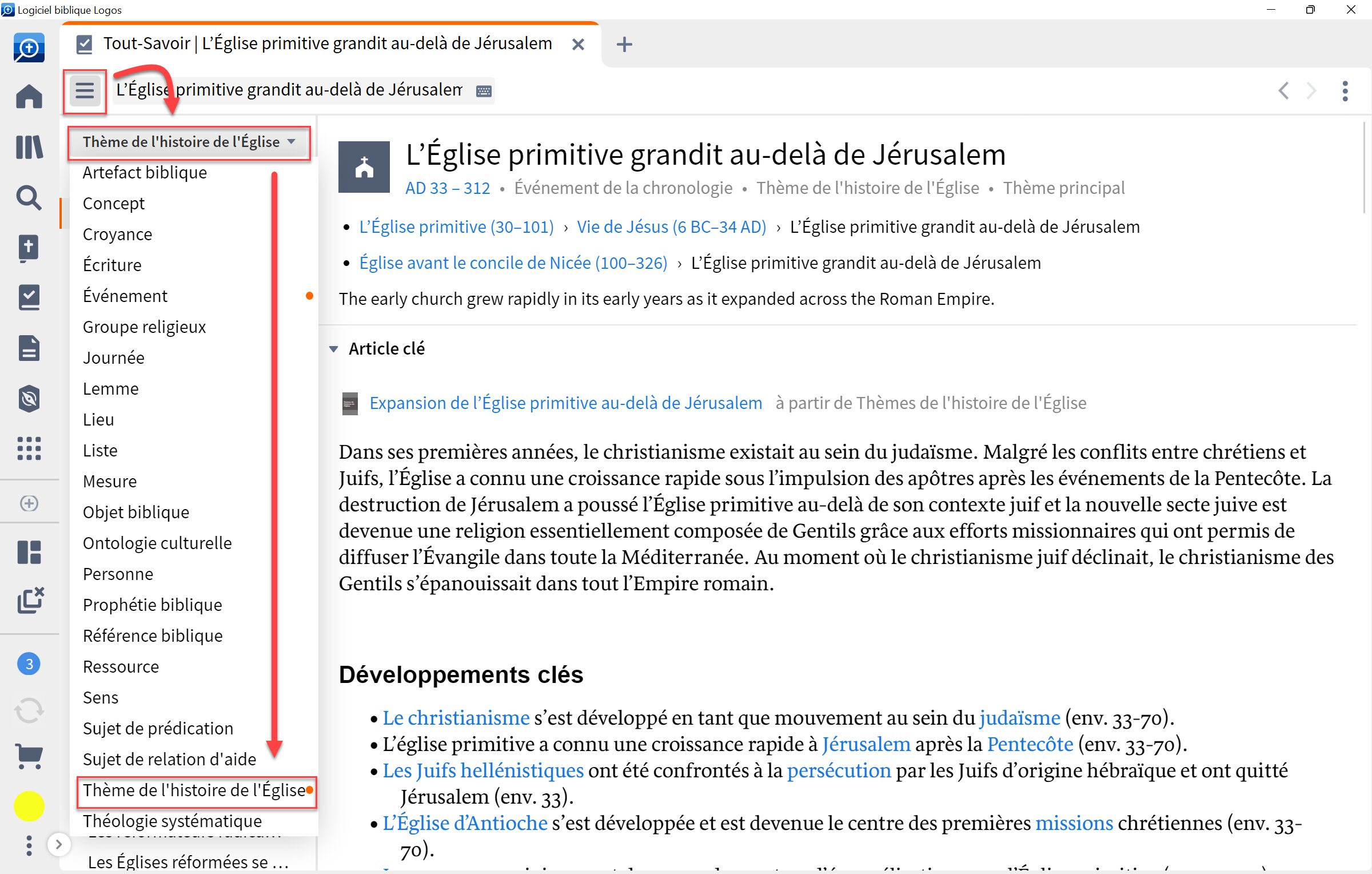Select Groupe religieux in the list
Viewport: 1372px width, 874px height.
pos(144,327)
